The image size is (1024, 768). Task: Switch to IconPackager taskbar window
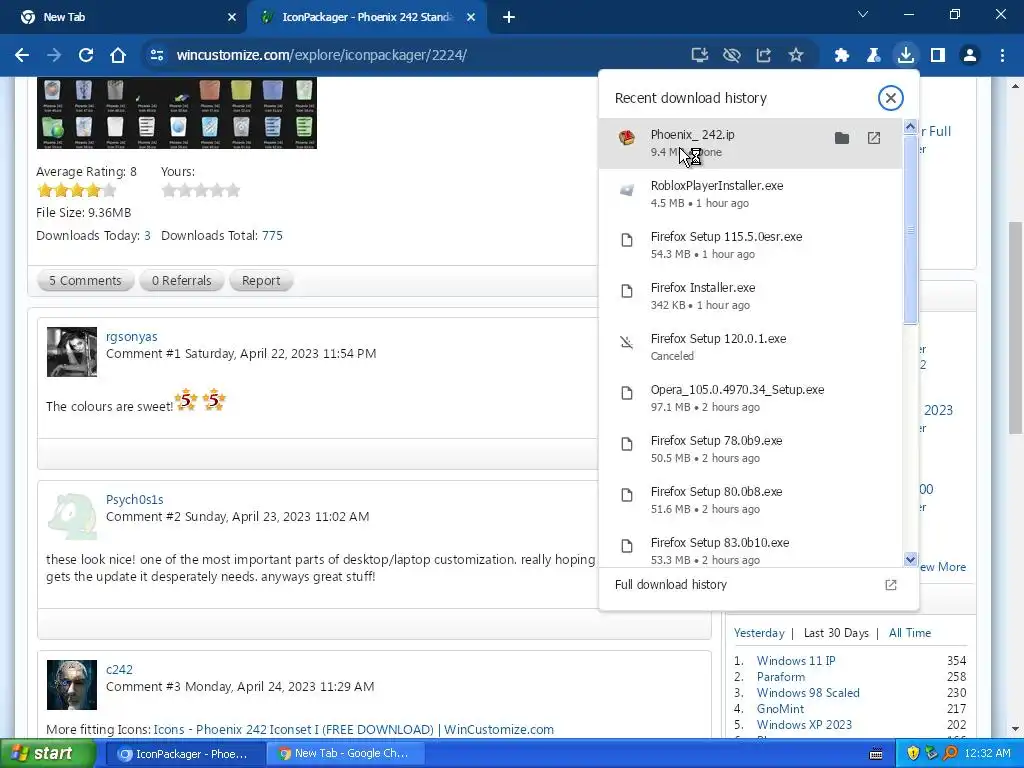184,754
